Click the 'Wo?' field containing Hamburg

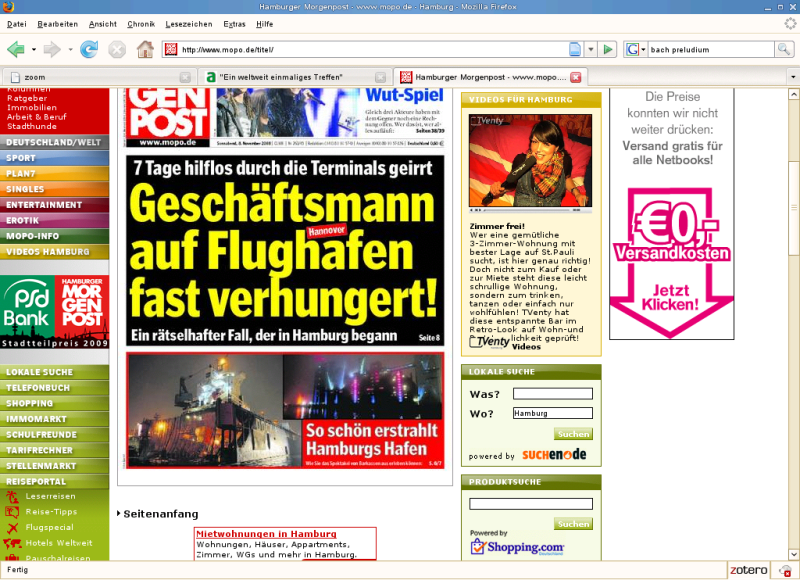click(553, 413)
